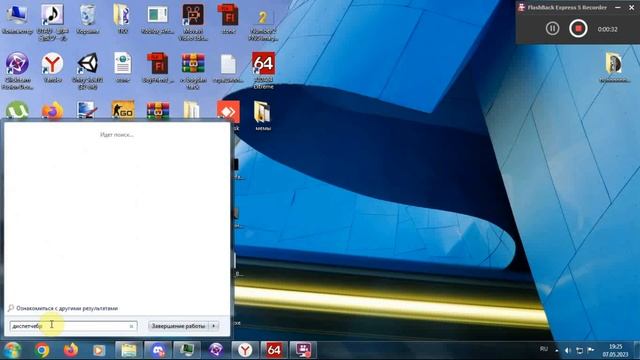Open the Windows Start orb
Image resolution: width=640 pixels, height=360 pixels.
click(x=12, y=350)
